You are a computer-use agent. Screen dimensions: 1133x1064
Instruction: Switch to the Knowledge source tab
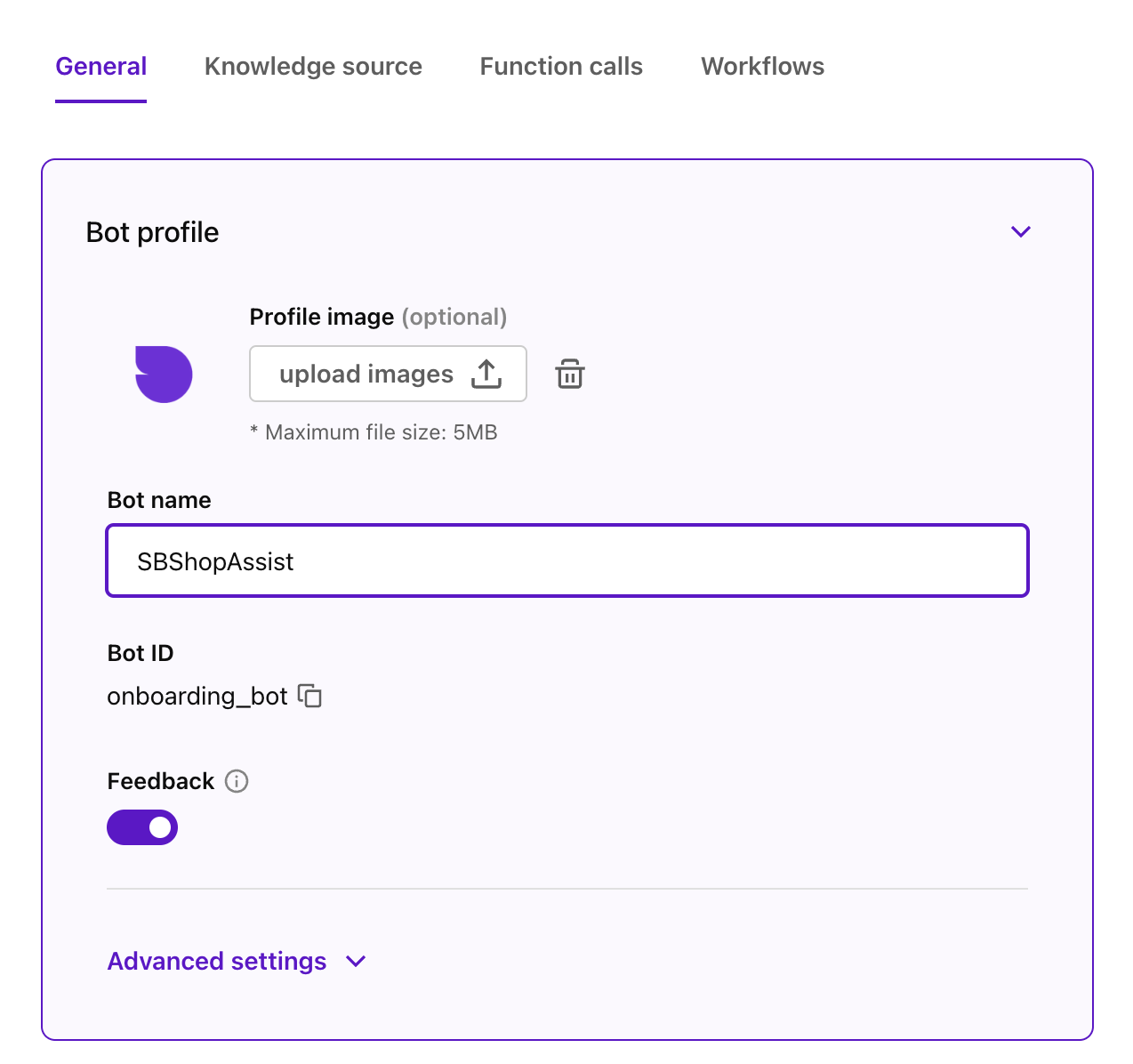click(313, 66)
